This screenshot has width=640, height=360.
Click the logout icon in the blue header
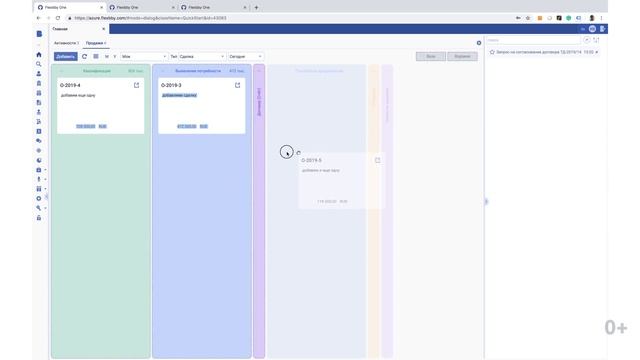(x=602, y=29)
